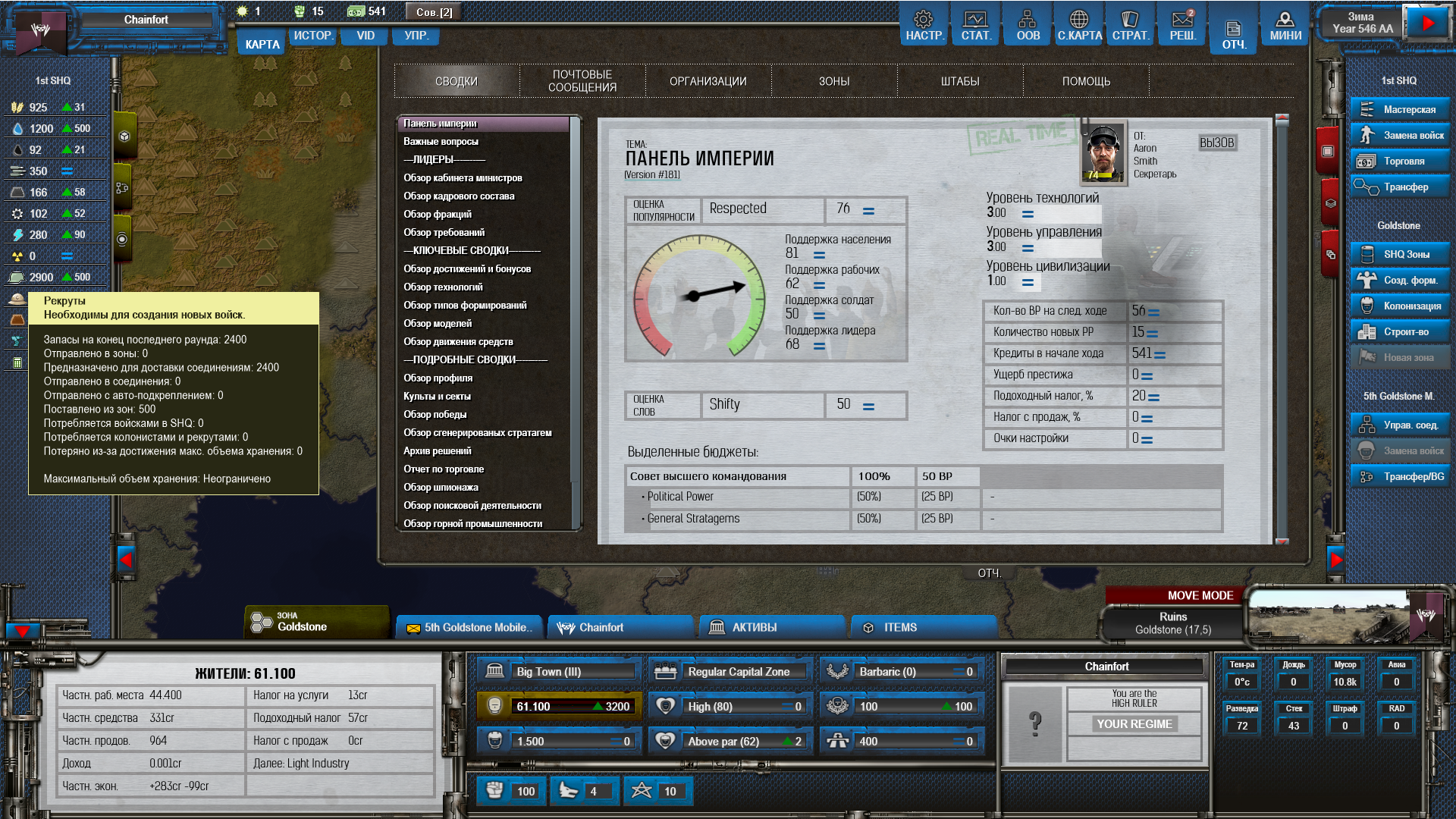Click the red left panel collapse arrow
Image resolution: width=1456 pixels, height=819 pixels.
[127, 560]
